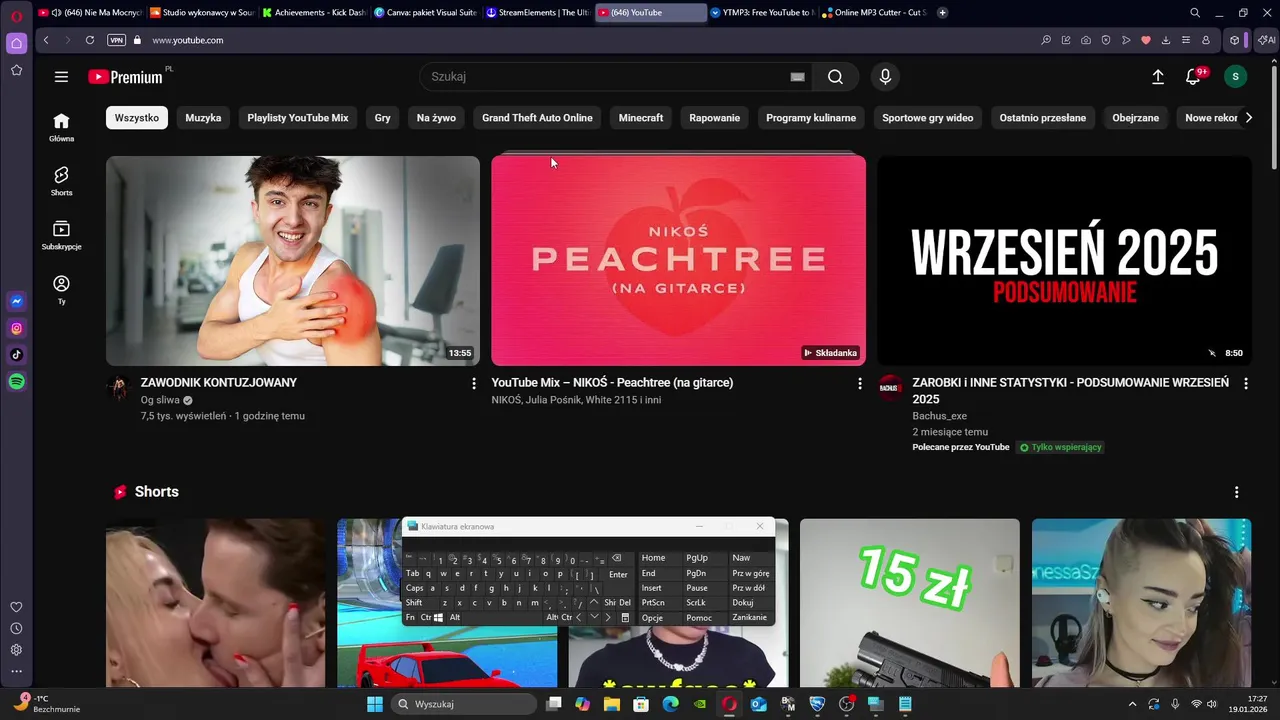
Task: Open browser downloads icon
Action: pyautogui.click(x=1166, y=40)
